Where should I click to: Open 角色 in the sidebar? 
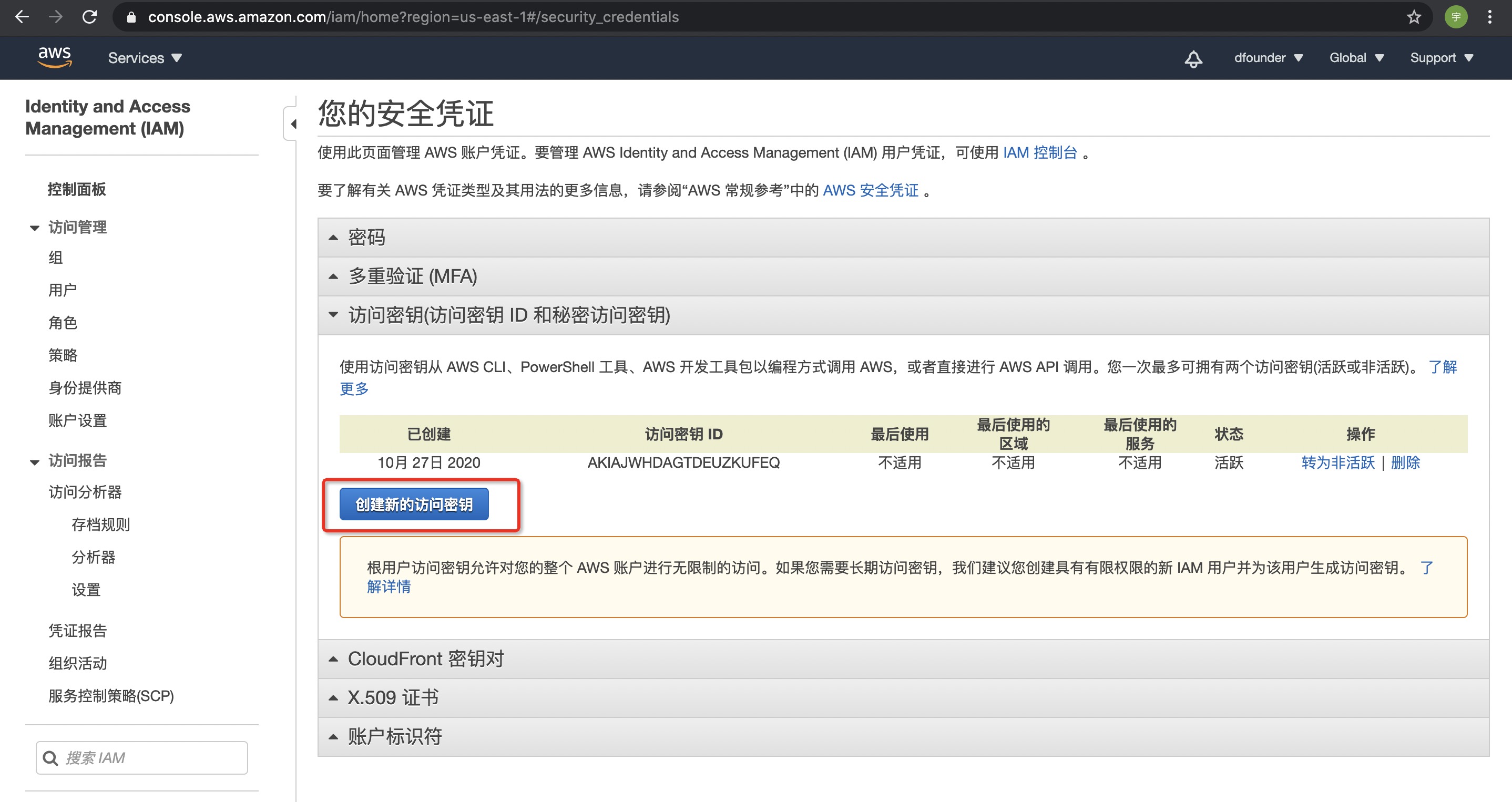click(62, 323)
